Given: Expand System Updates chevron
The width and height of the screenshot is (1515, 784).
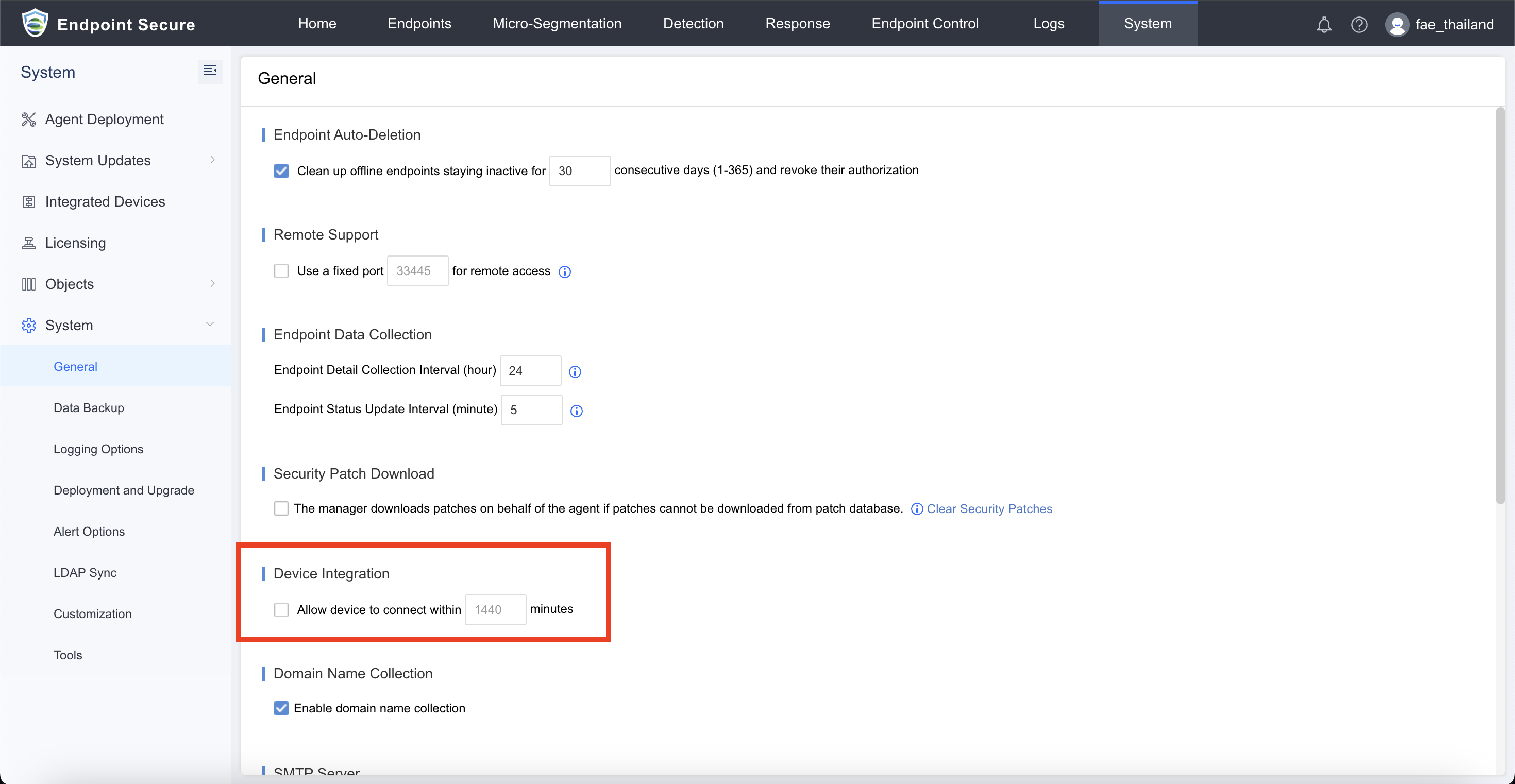Looking at the screenshot, I should 212,160.
